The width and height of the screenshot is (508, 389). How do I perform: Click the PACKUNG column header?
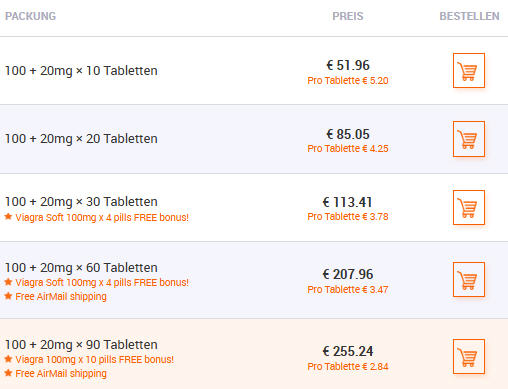30,16
